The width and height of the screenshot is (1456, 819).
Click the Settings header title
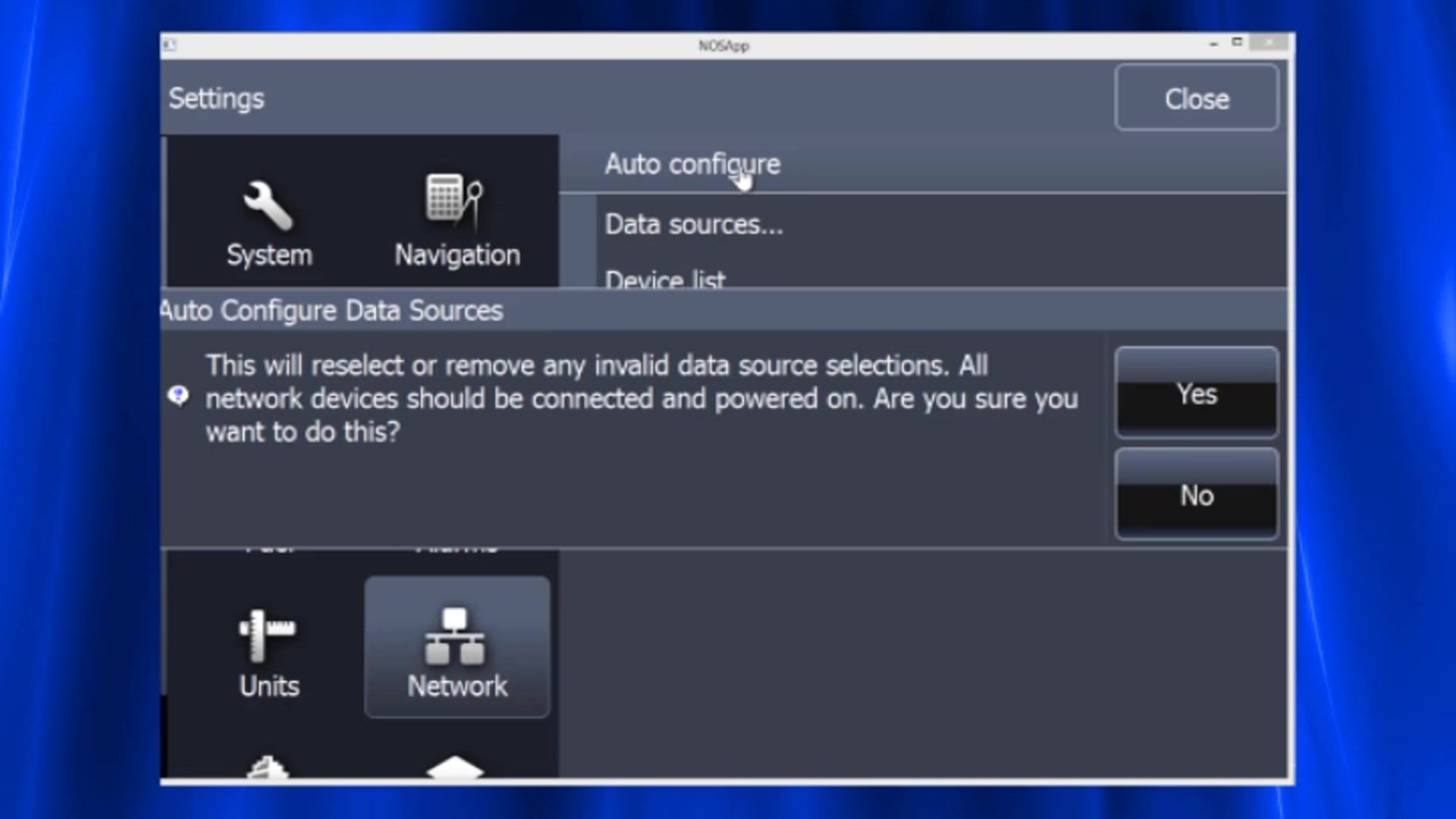216,99
